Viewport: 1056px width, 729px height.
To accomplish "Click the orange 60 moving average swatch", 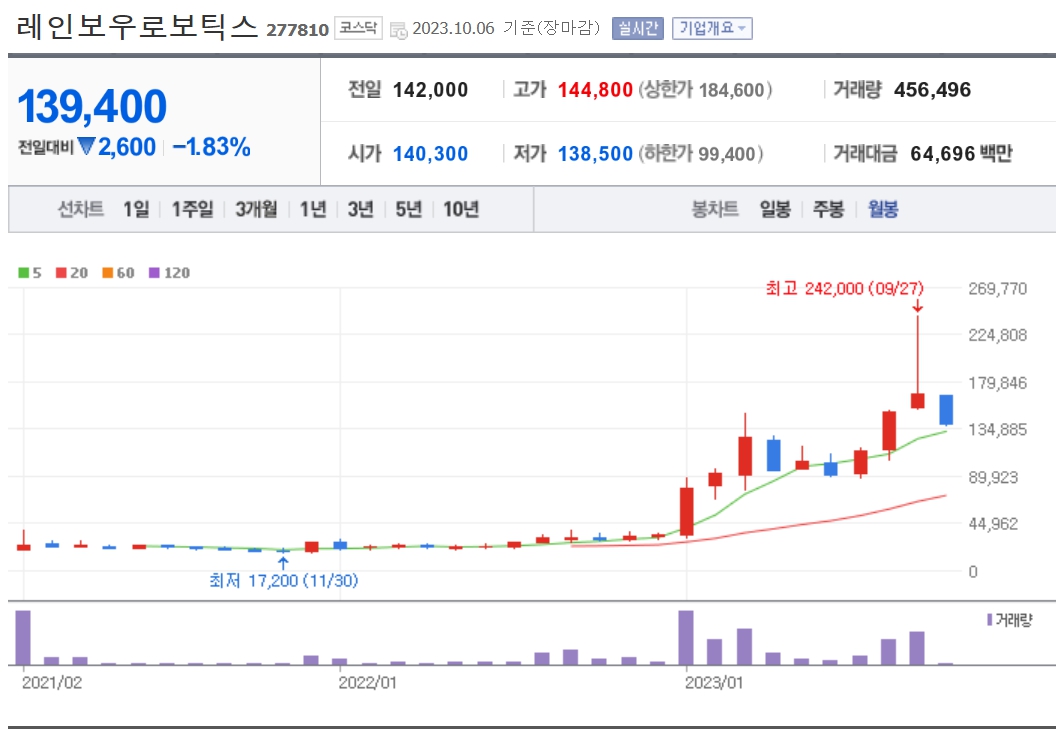I will (108, 273).
